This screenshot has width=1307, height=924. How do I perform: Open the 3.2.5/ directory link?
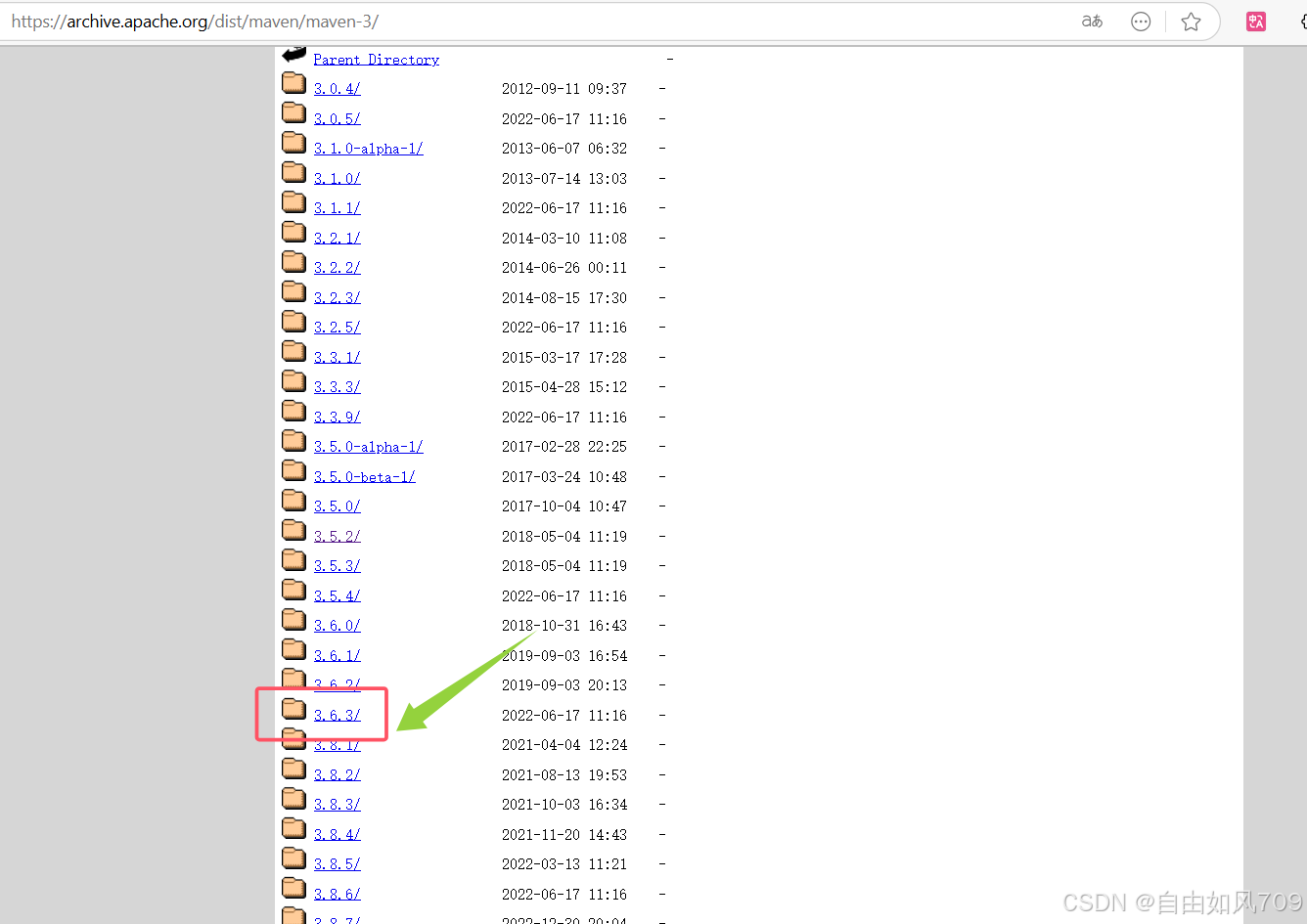[x=338, y=328]
